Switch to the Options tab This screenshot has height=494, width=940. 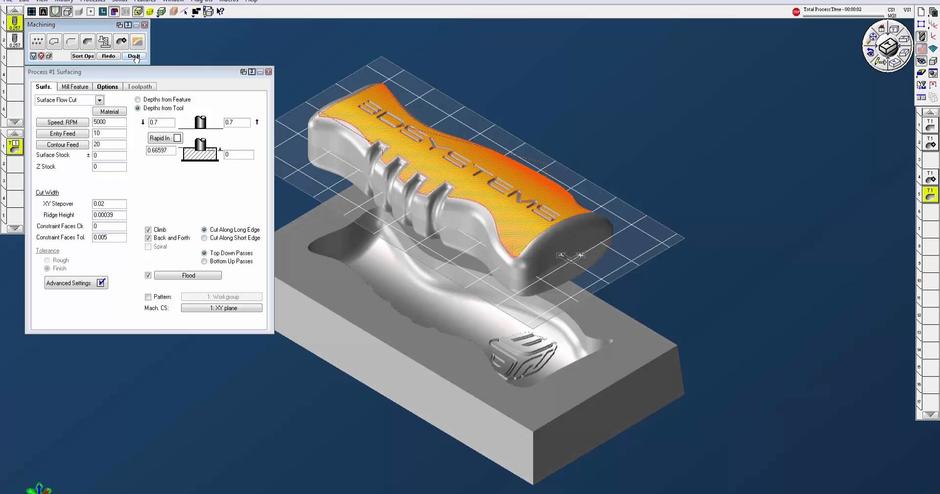click(x=107, y=86)
